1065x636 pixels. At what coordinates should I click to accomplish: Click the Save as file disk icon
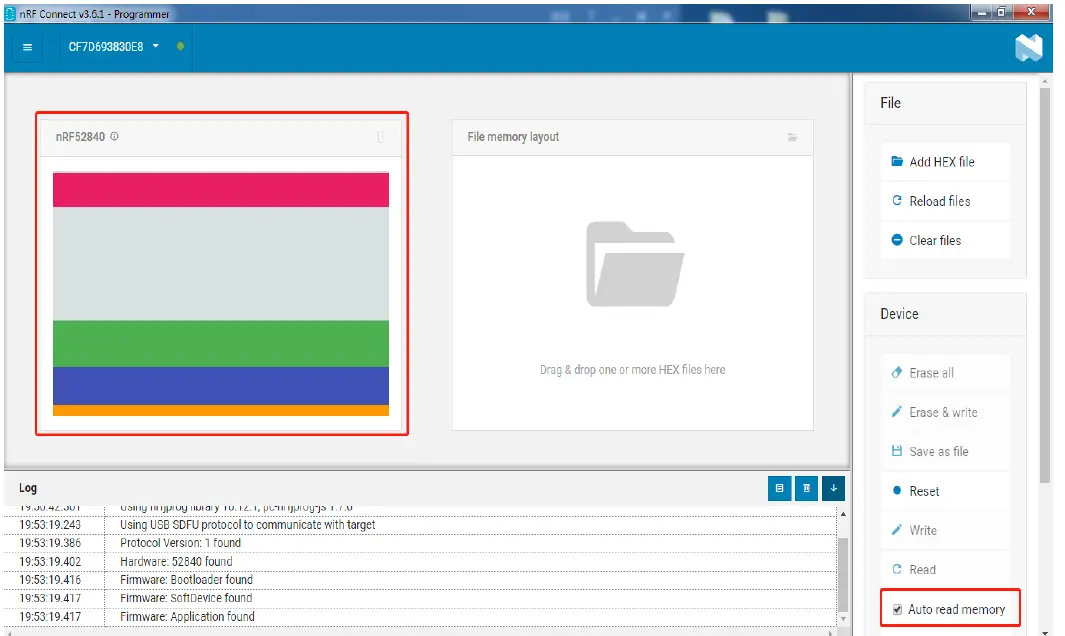point(897,451)
